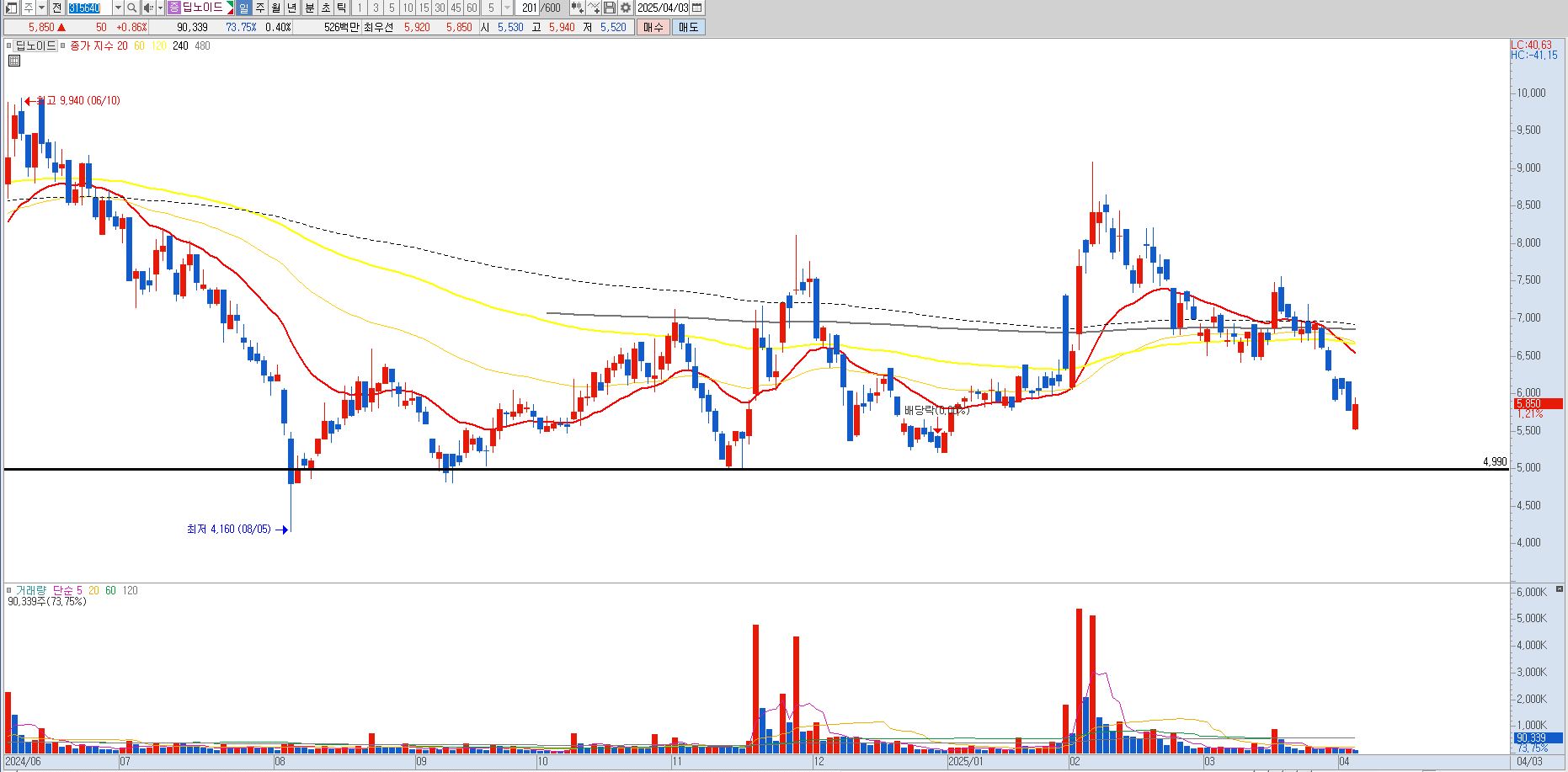The image size is (1568, 772).
Task: Click the date field showing 2025/04/03
Action: click(663, 8)
